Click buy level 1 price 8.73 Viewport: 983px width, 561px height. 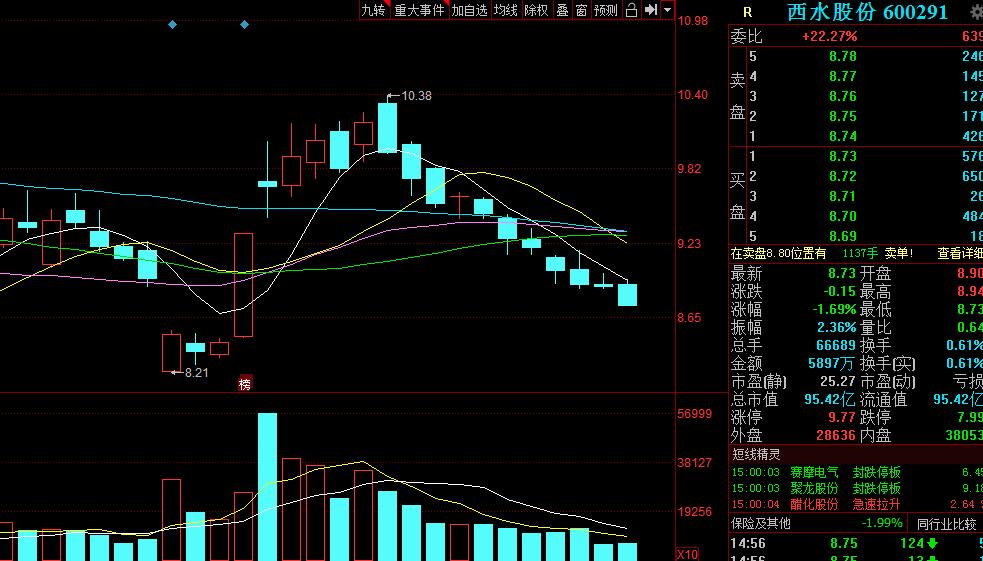click(843, 156)
